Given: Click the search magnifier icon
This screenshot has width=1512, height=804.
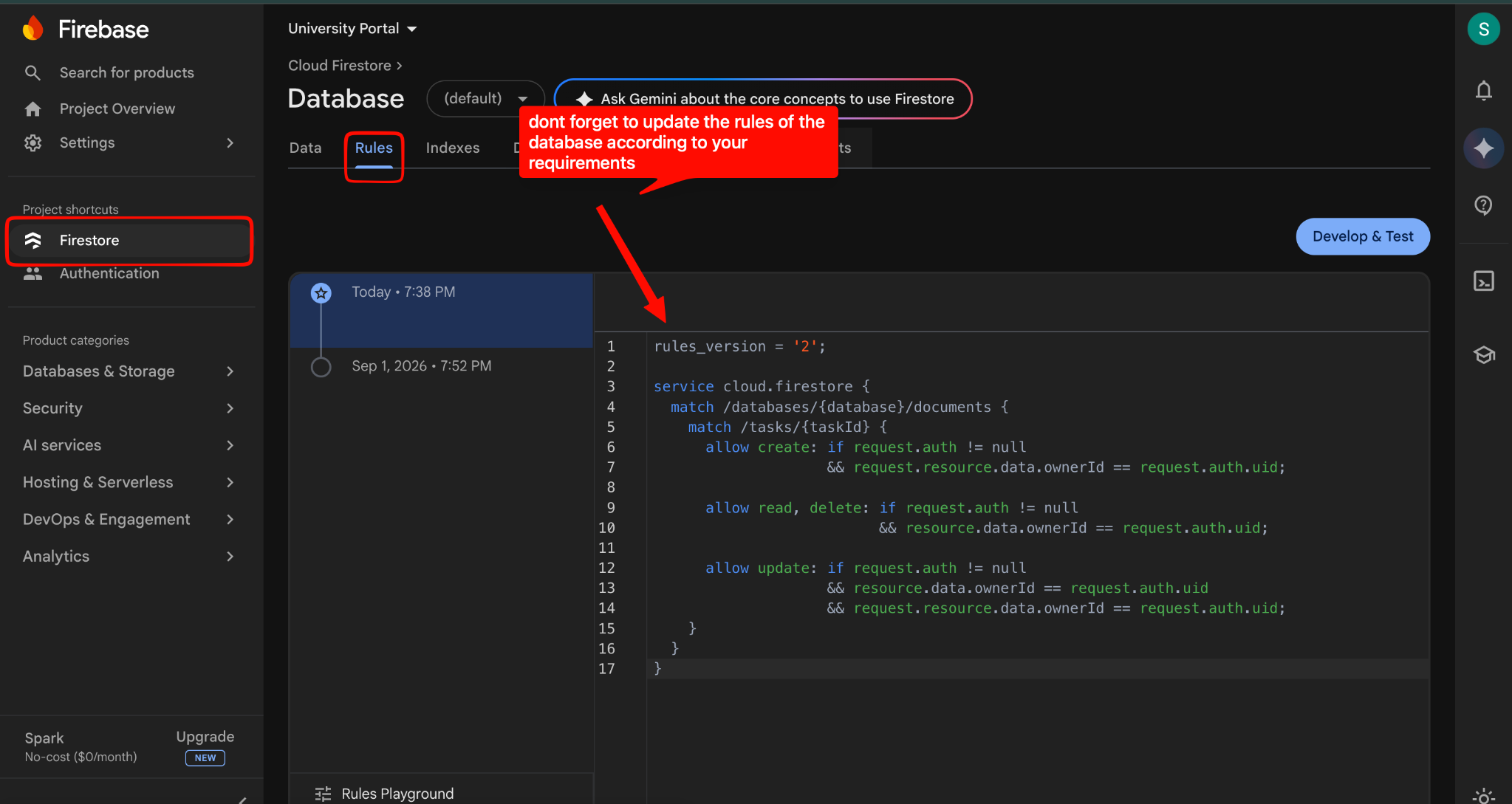Looking at the screenshot, I should 33,72.
